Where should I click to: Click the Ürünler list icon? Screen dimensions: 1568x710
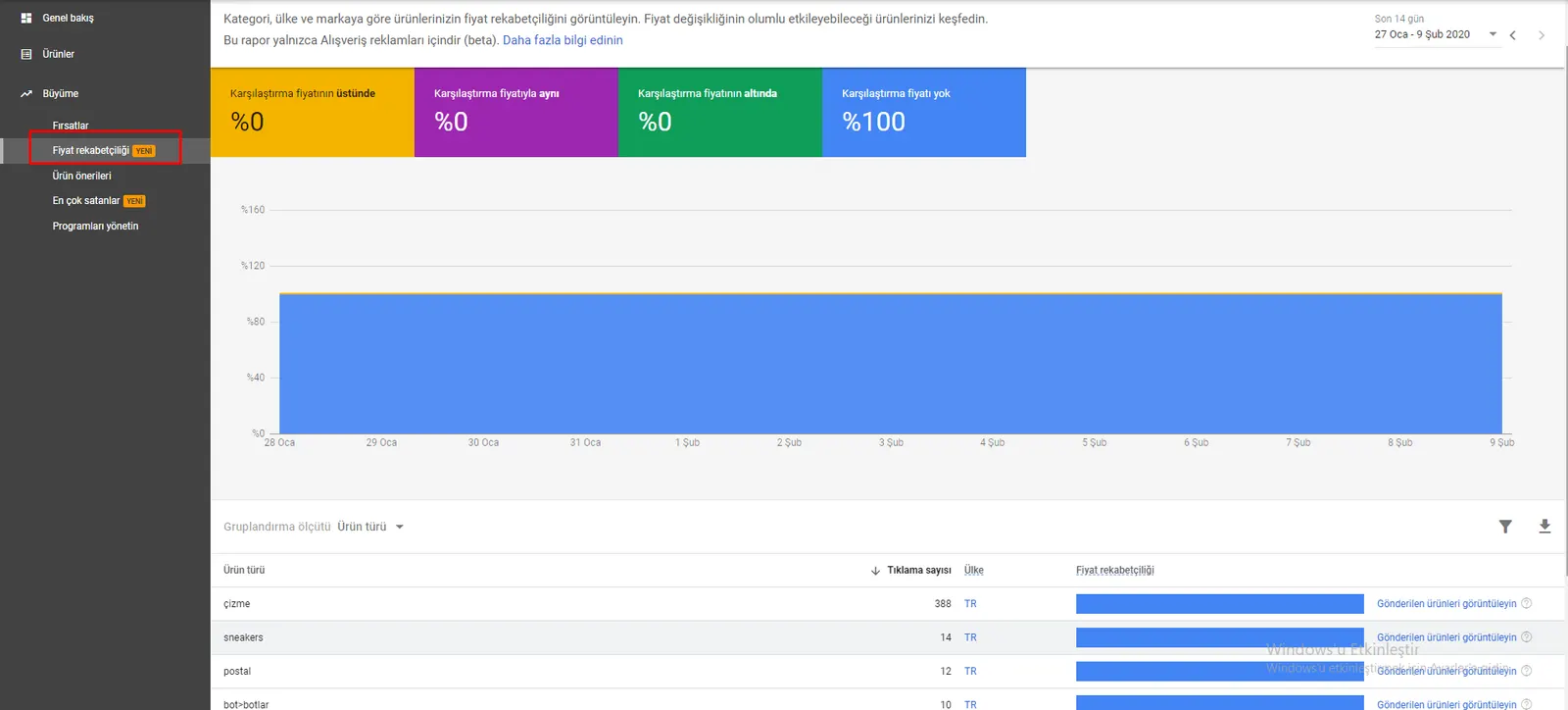(26, 54)
